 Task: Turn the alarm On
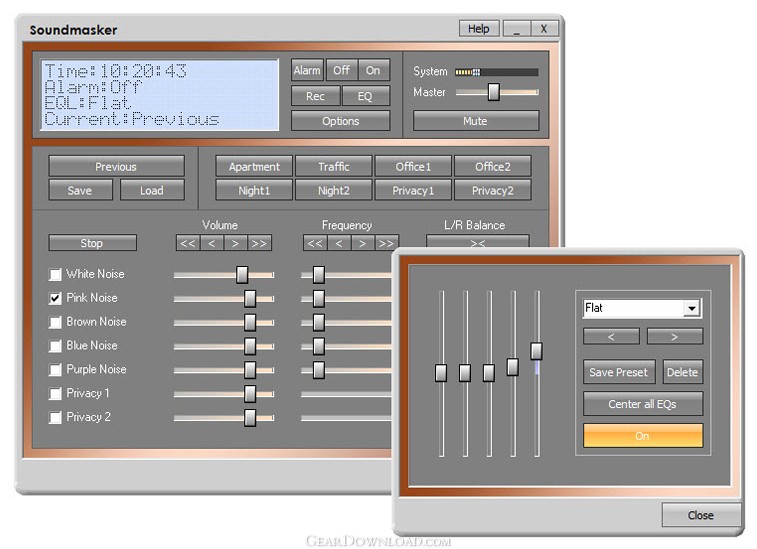373,70
